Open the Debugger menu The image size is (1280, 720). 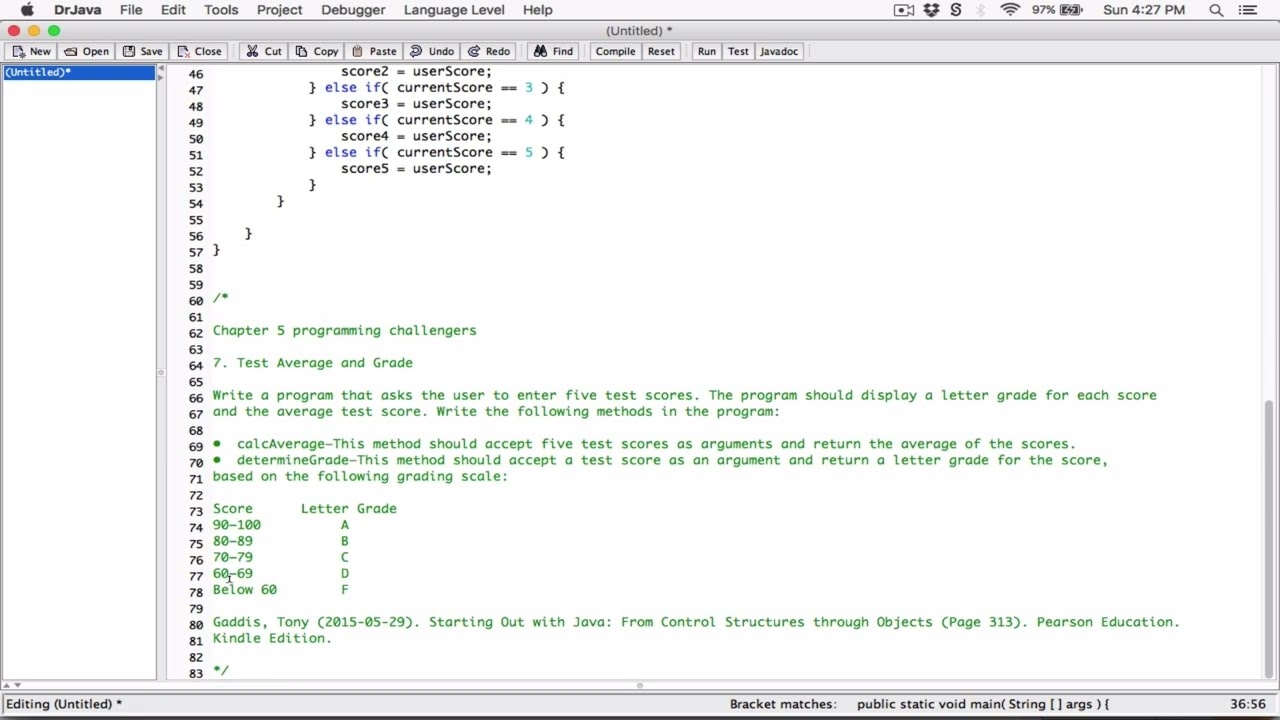click(353, 10)
